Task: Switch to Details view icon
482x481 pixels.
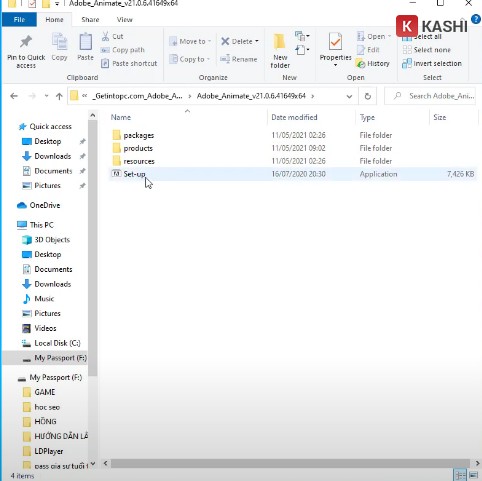Action: [460, 475]
